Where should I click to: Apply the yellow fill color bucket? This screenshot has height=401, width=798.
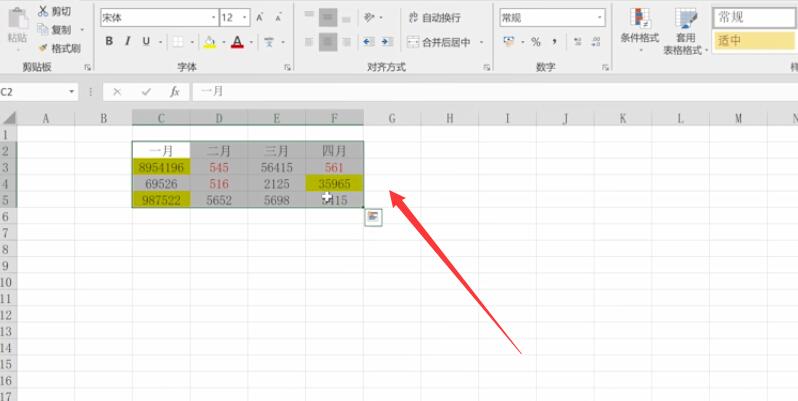[x=209, y=42]
